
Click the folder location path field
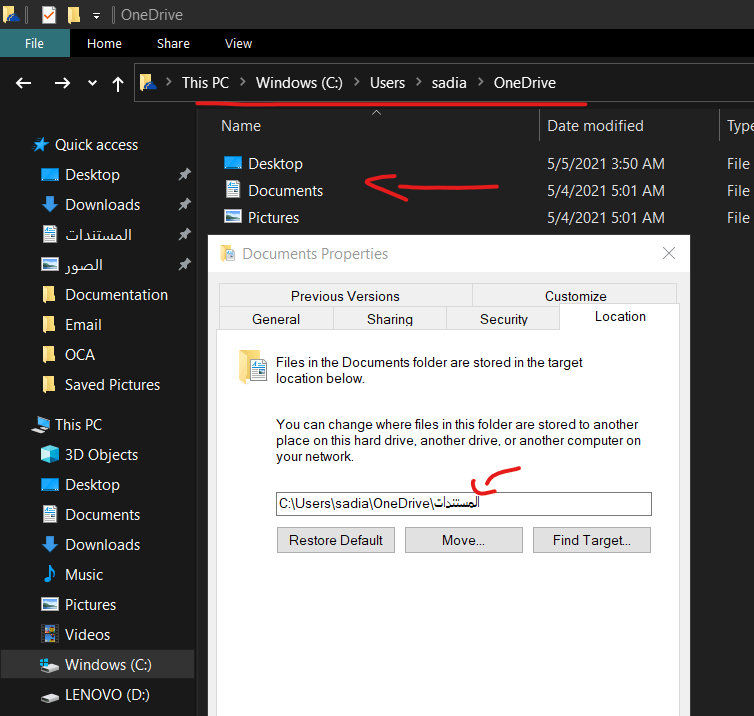(x=464, y=503)
